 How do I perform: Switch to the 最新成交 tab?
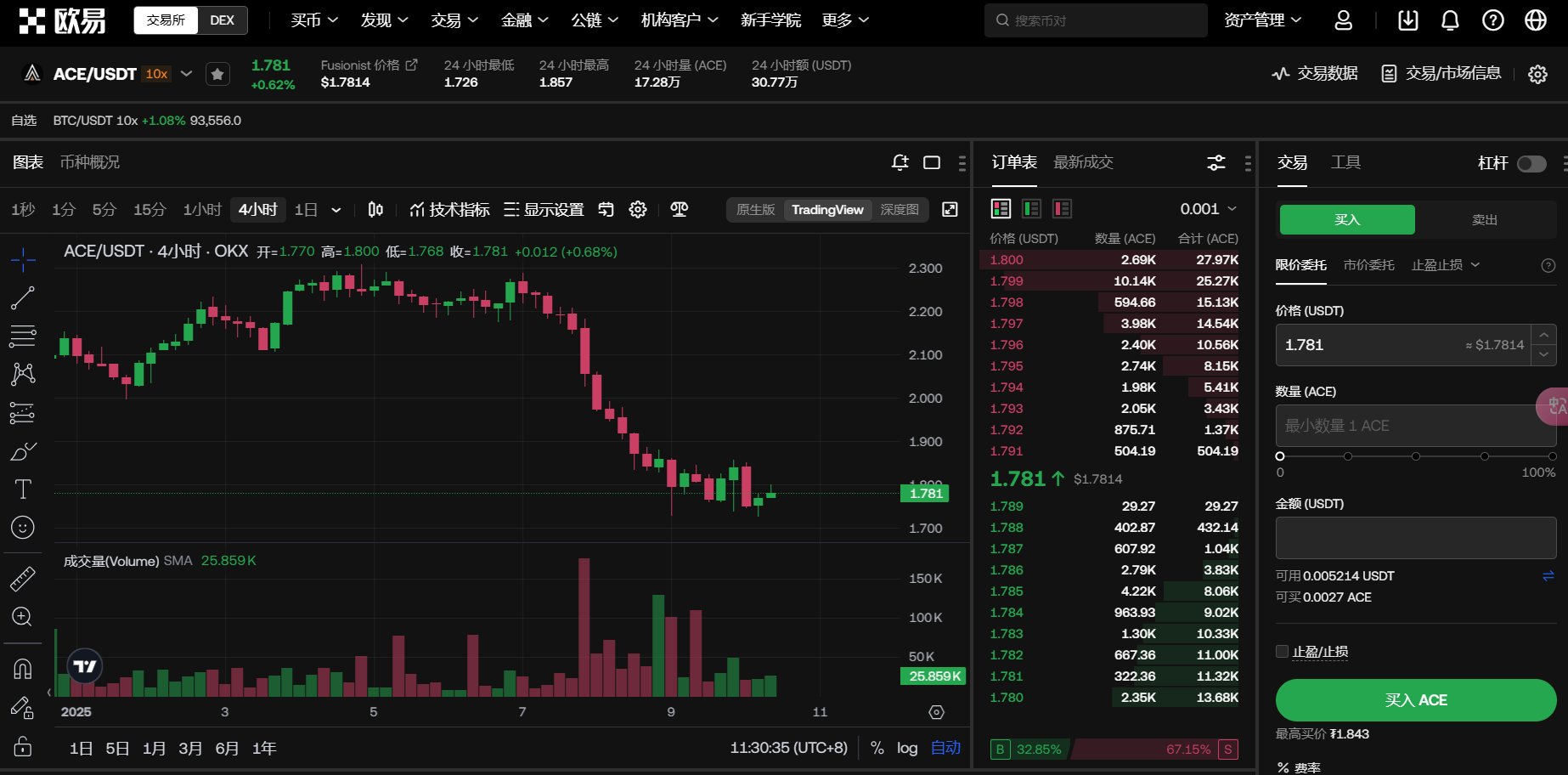(x=1083, y=162)
